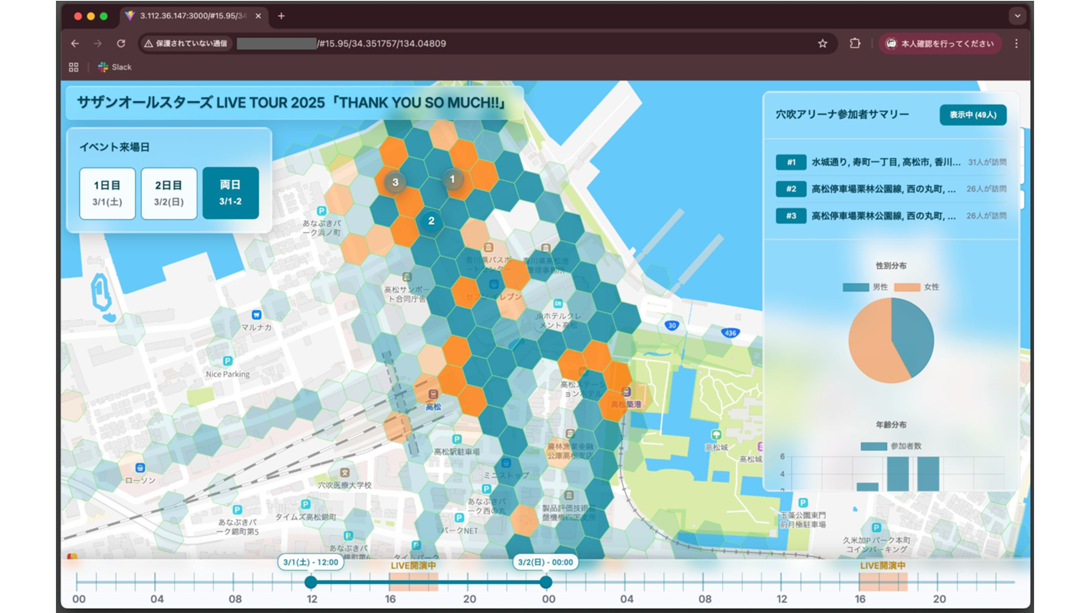Viewport: 1090px width, 613px height.
Task: Click the timeline end handle at 3/2 00:00
Action: tap(546, 582)
